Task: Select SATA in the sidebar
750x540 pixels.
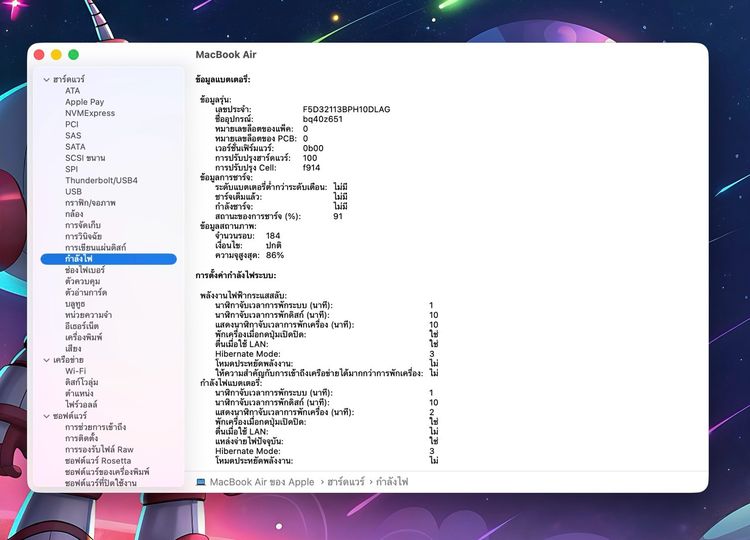Action: click(75, 147)
